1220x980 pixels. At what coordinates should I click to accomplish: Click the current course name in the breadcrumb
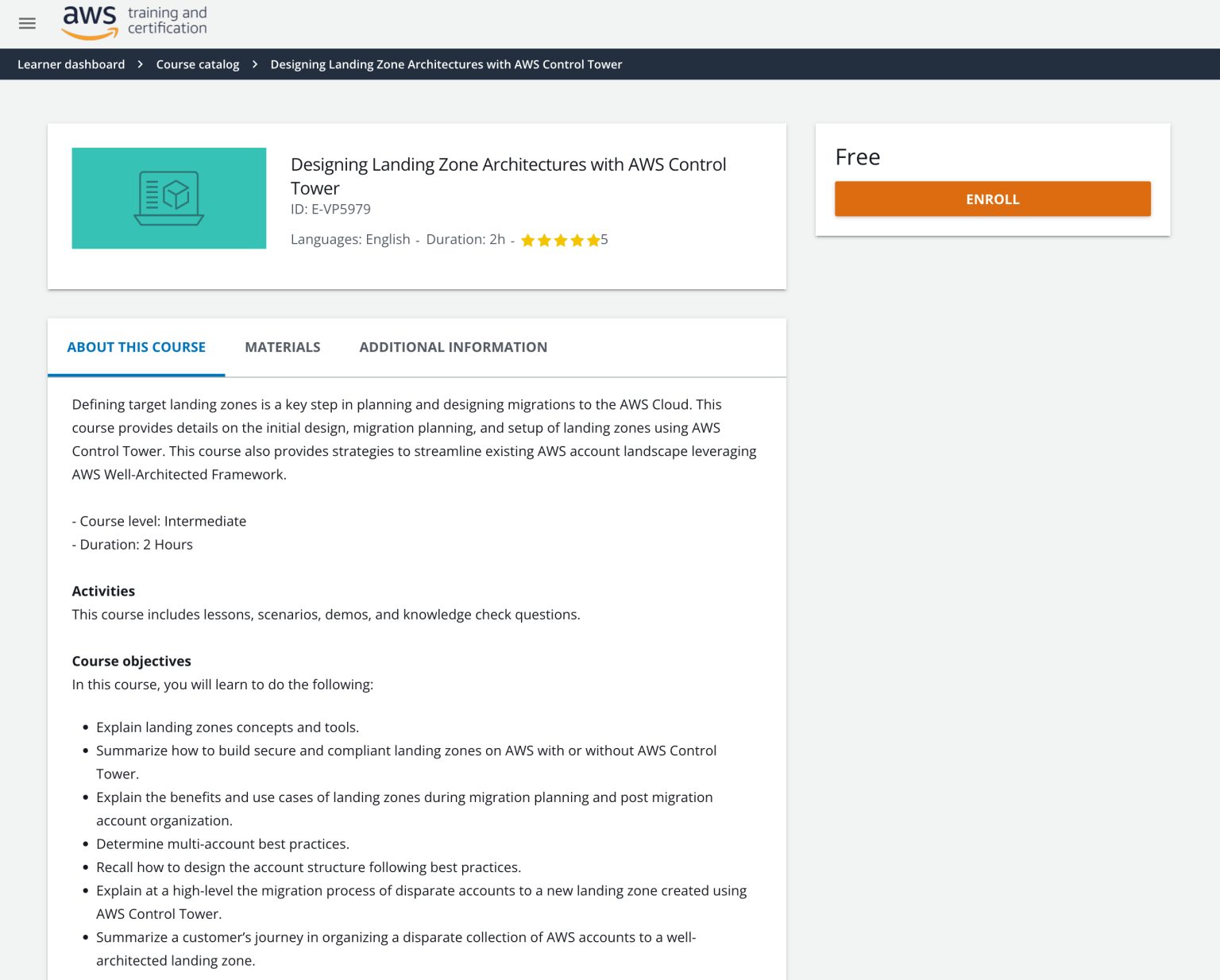click(446, 64)
